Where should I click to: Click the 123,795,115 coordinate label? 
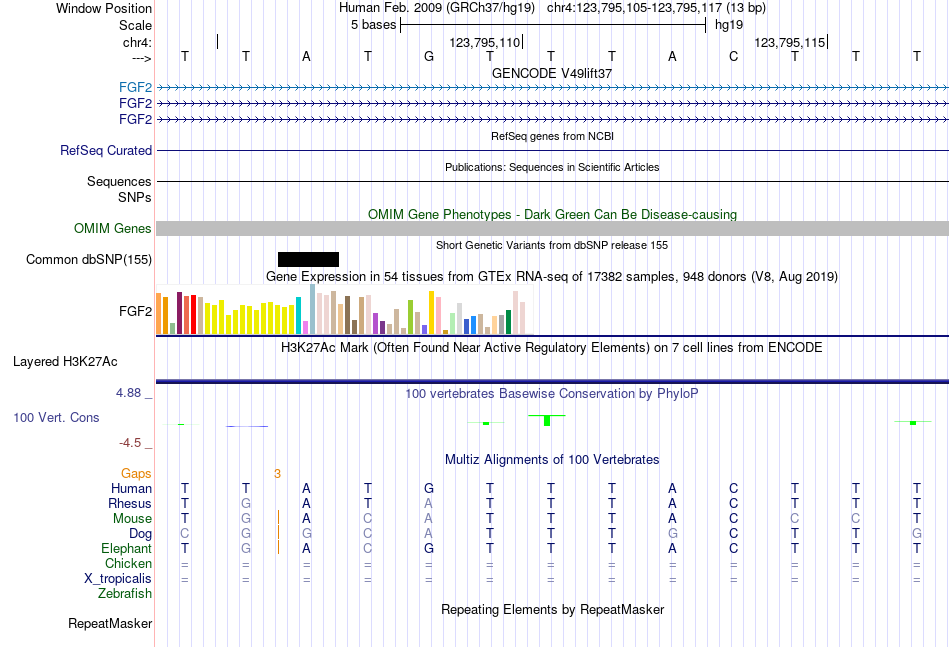789,42
